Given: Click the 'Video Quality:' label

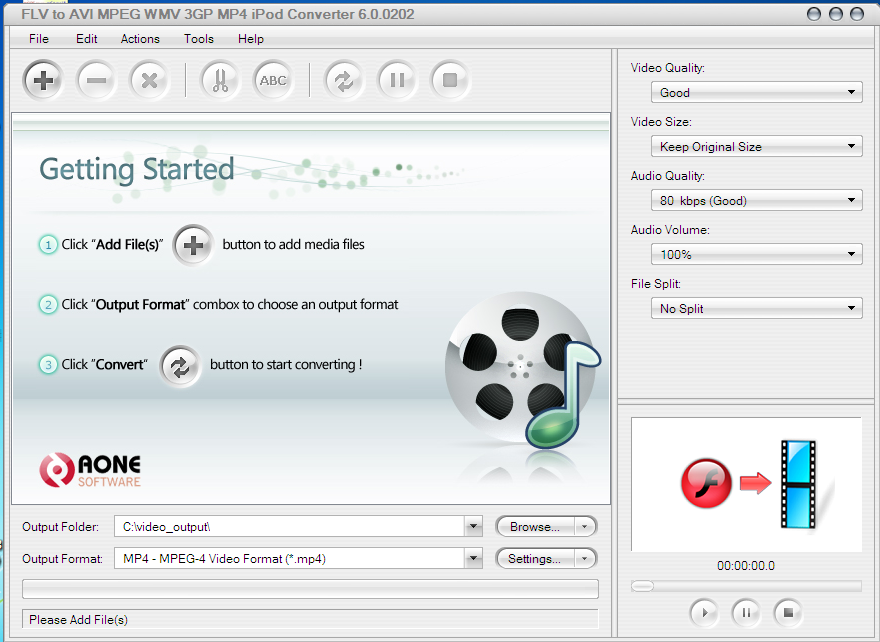Looking at the screenshot, I should point(667,68).
